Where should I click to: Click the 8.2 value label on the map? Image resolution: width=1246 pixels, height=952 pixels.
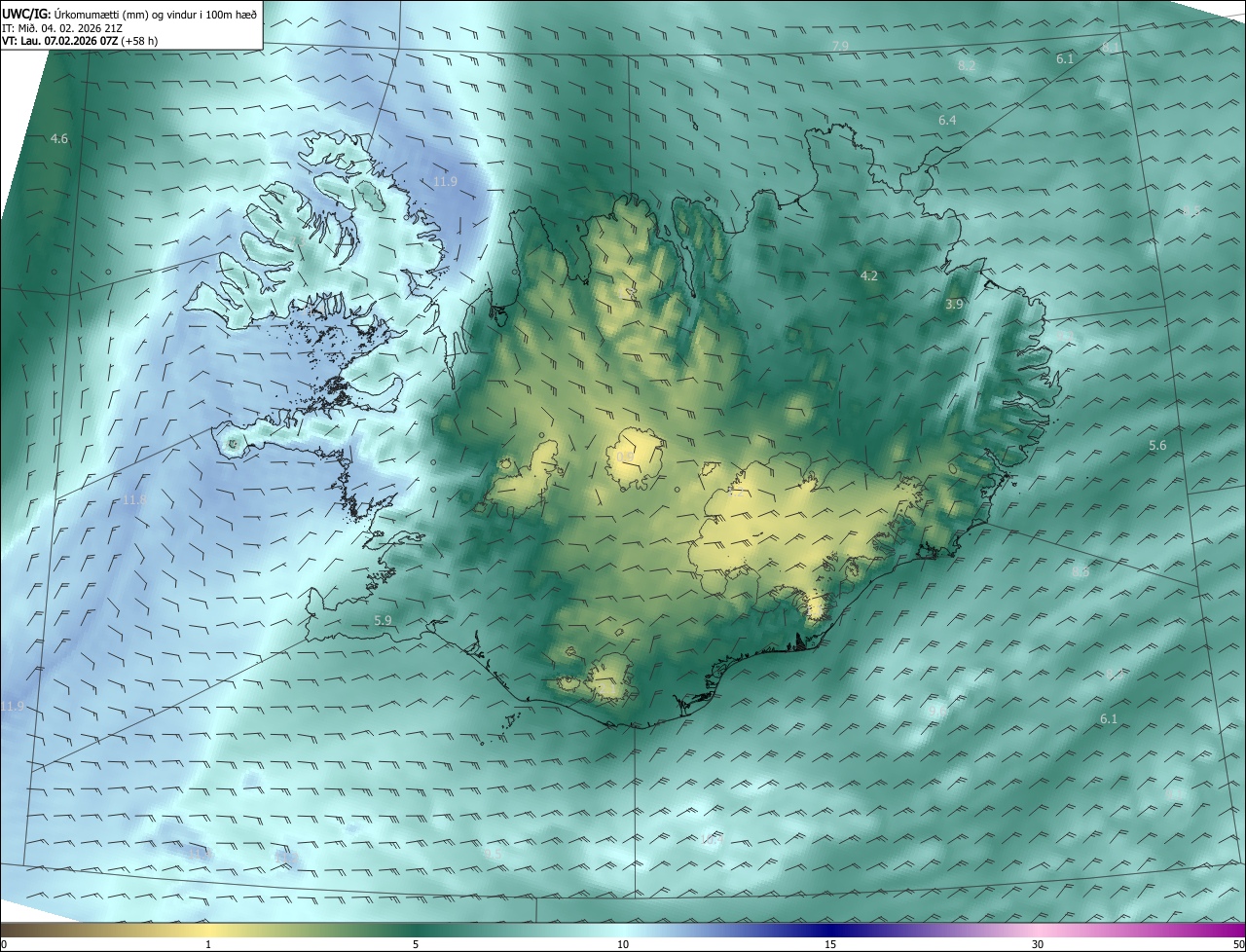click(x=967, y=65)
